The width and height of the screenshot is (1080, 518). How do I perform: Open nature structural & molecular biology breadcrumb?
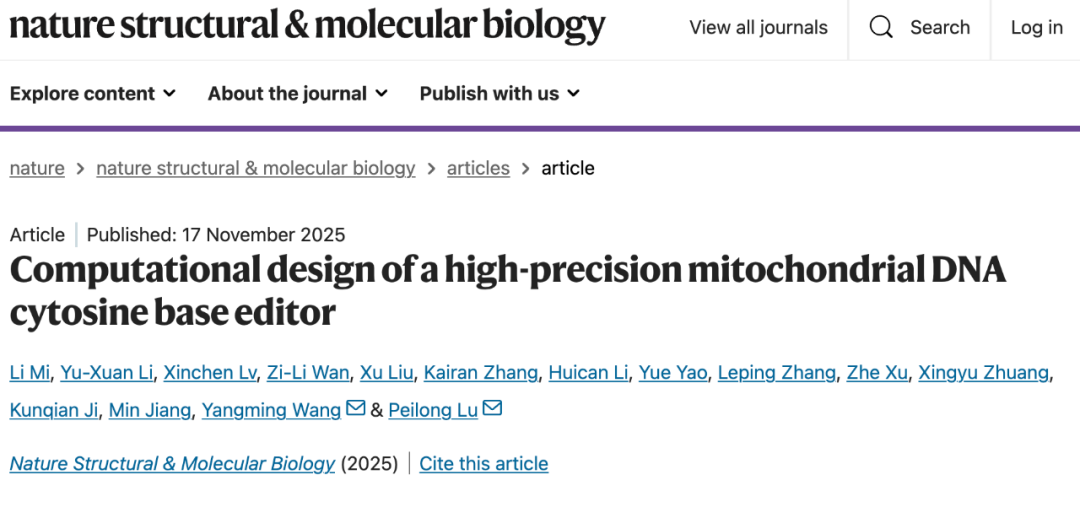(255, 168)
